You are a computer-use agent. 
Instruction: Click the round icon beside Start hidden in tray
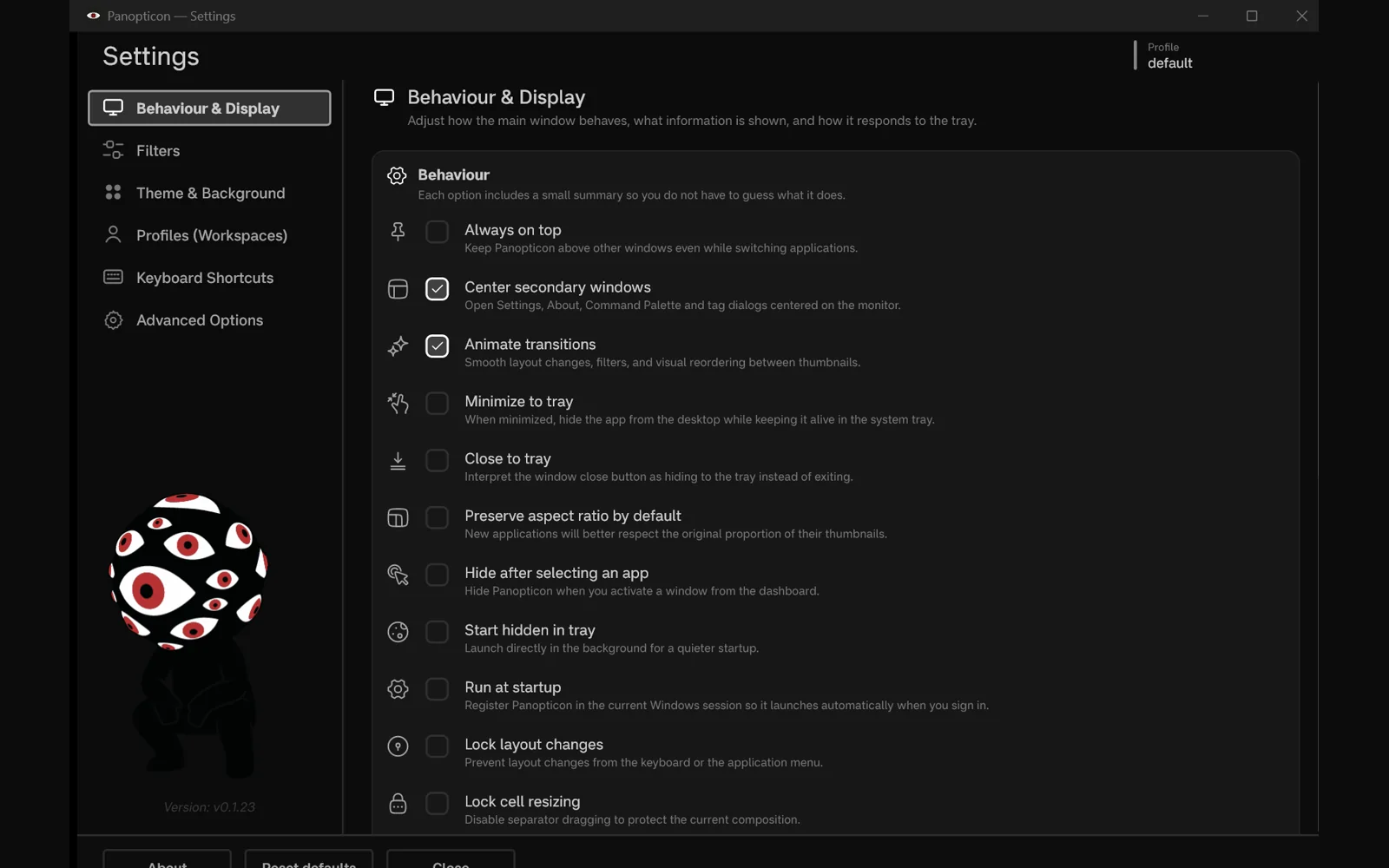[x=398, y=632]
